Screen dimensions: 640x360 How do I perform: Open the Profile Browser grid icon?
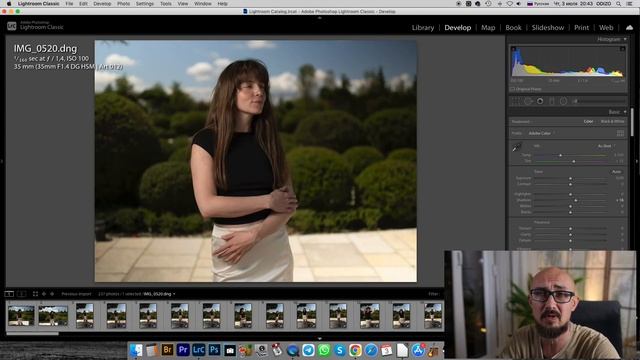620,133
